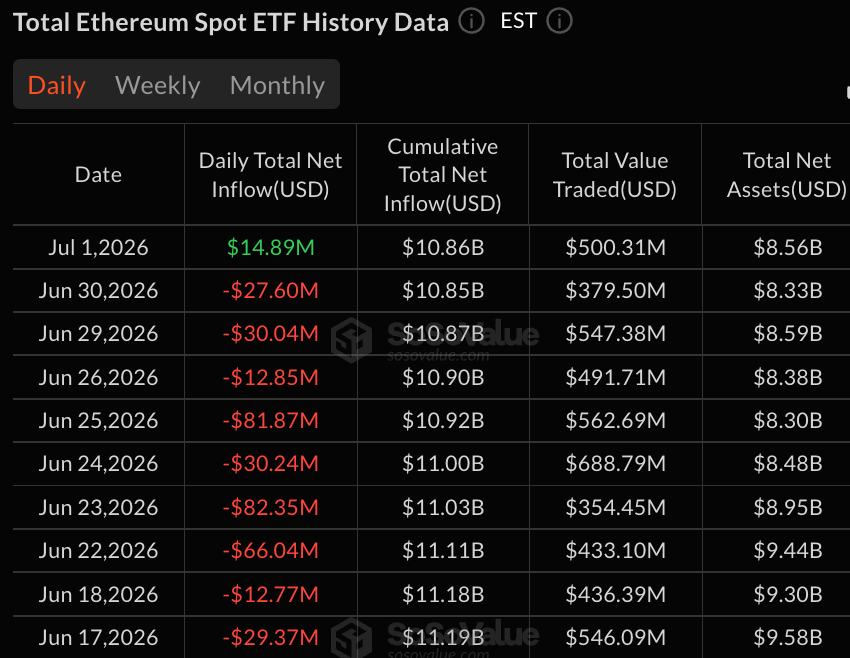Select the Jun 22,2026 date cell
The height and width of the screenshot is (658, 850).
click(x=98, y=550)
